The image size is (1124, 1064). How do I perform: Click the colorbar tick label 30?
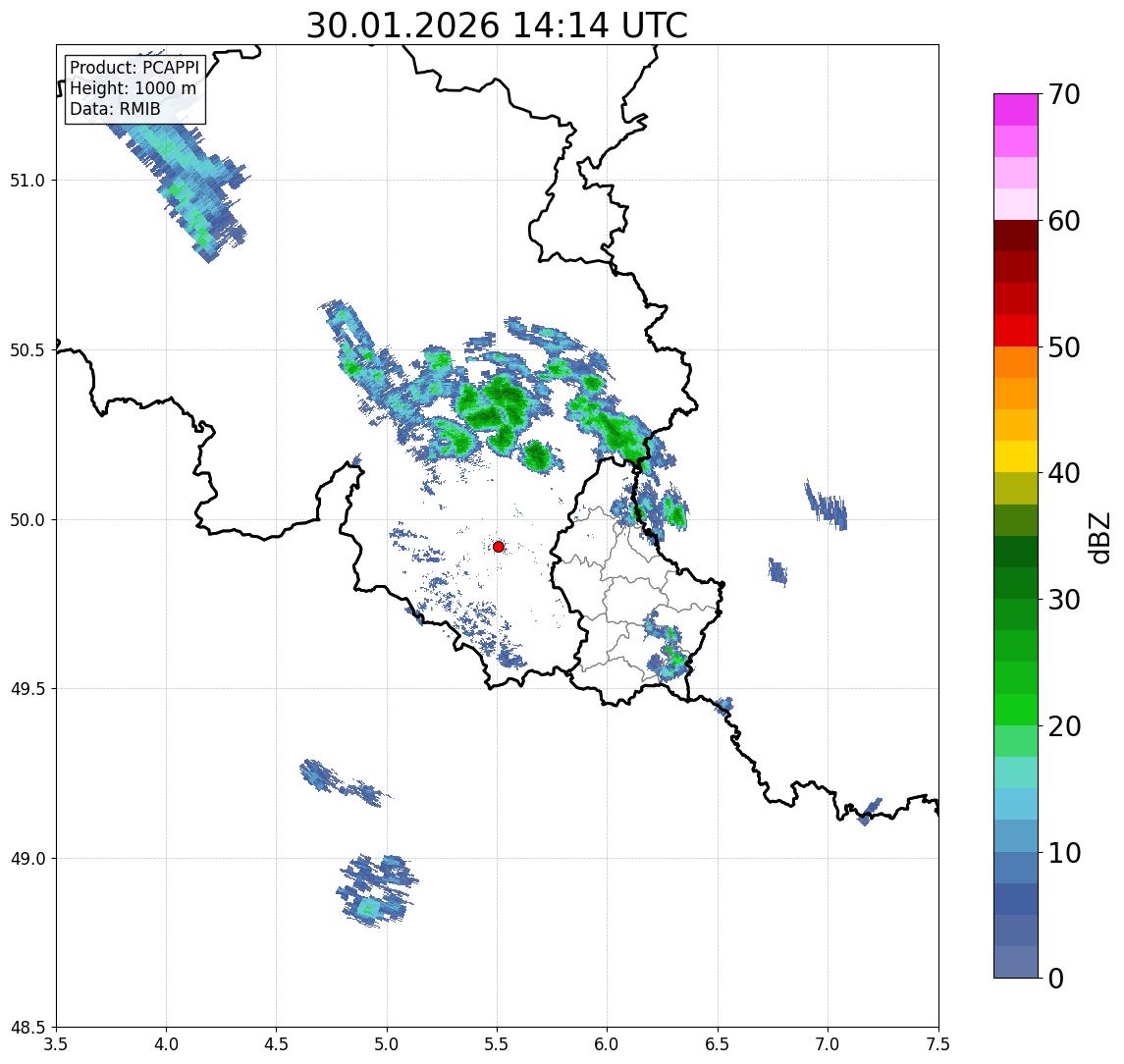(x=1064, y=600)
